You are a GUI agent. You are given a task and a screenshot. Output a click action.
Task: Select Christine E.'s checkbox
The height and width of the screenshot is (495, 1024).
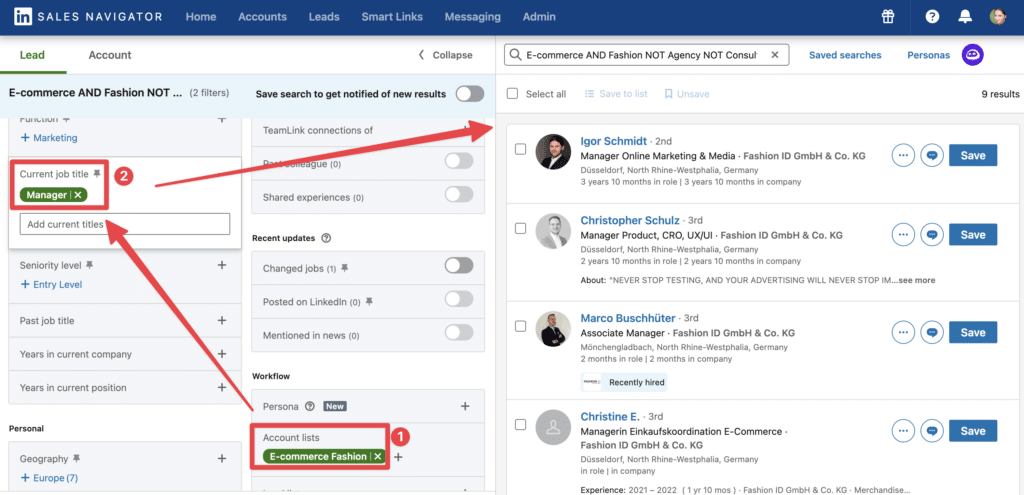point(520,424)
